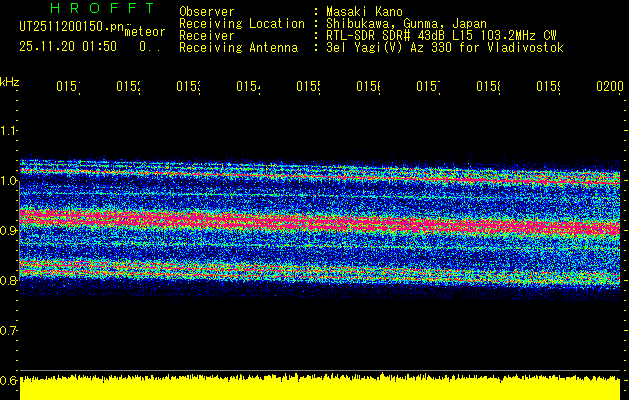Viewport: 629px width, 400px height.
Task: Click the 0.7 kHz frequency axis tick
Action: tap(9, 331)
